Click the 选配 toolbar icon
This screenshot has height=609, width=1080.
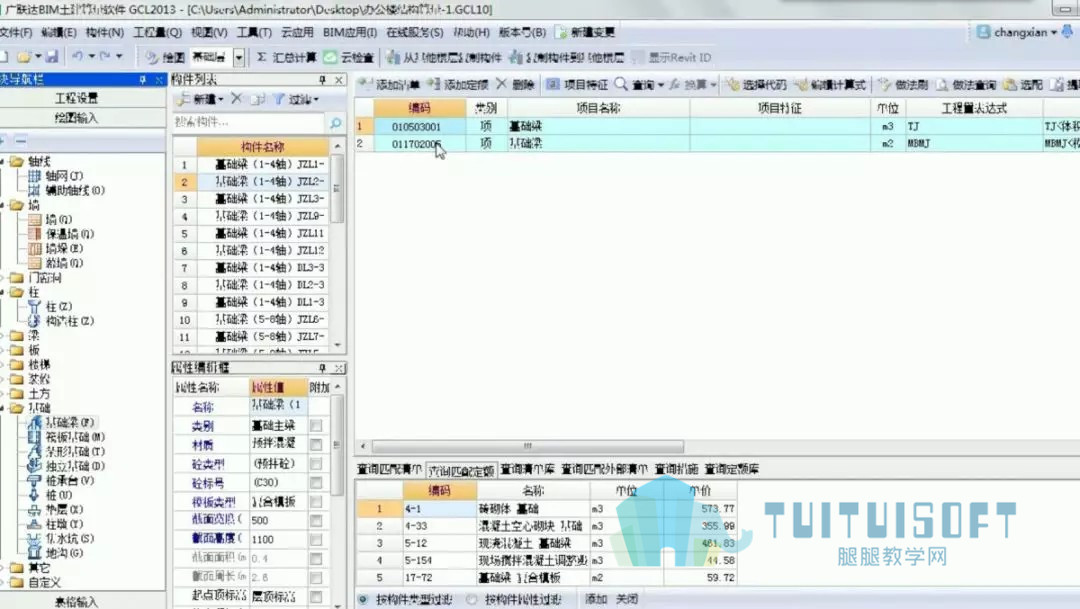click(x=1010, y=85)
